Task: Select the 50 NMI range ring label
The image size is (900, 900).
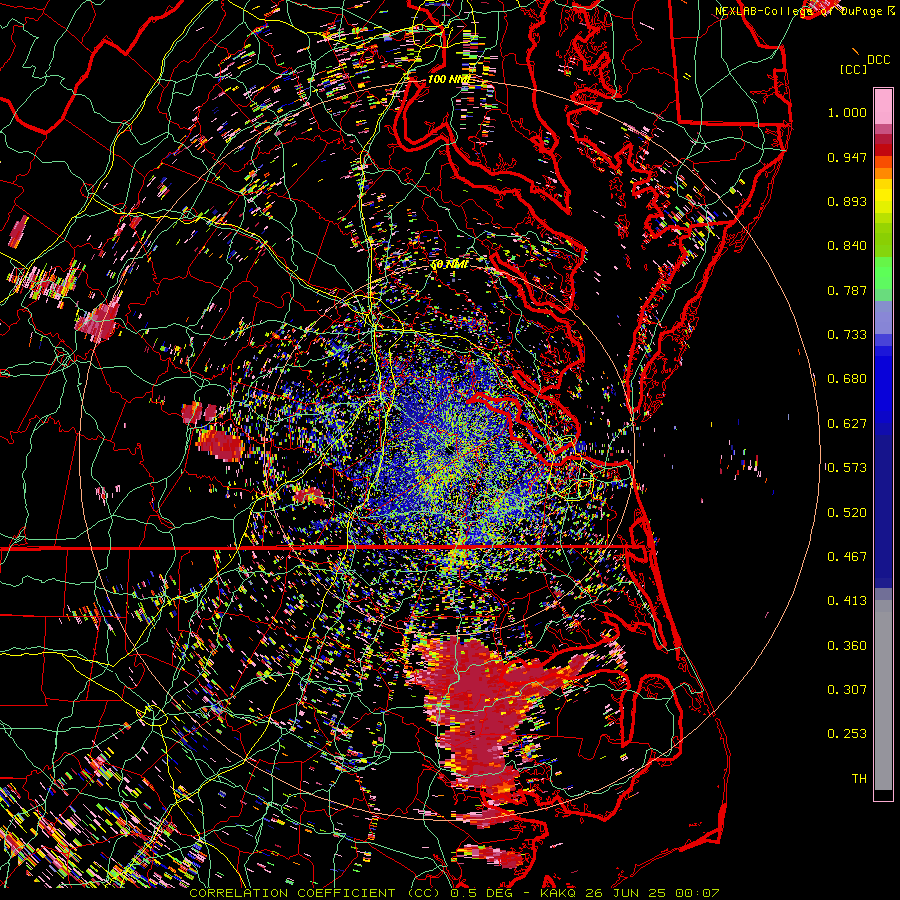Action: coord(448,265)
